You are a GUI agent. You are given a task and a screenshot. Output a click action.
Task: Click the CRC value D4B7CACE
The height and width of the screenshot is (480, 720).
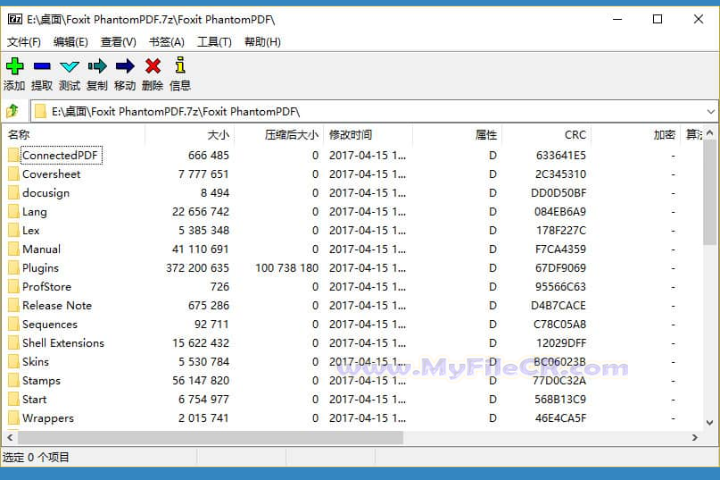click(x=558, y=305)
